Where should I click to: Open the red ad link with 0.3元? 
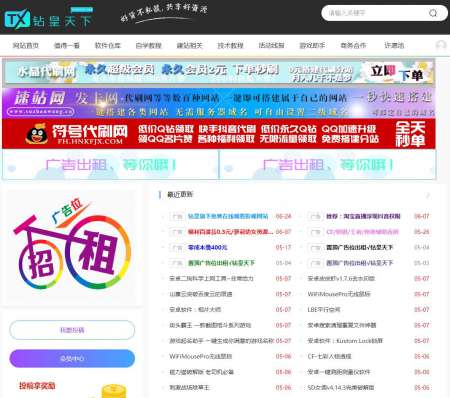click(230, 232)
